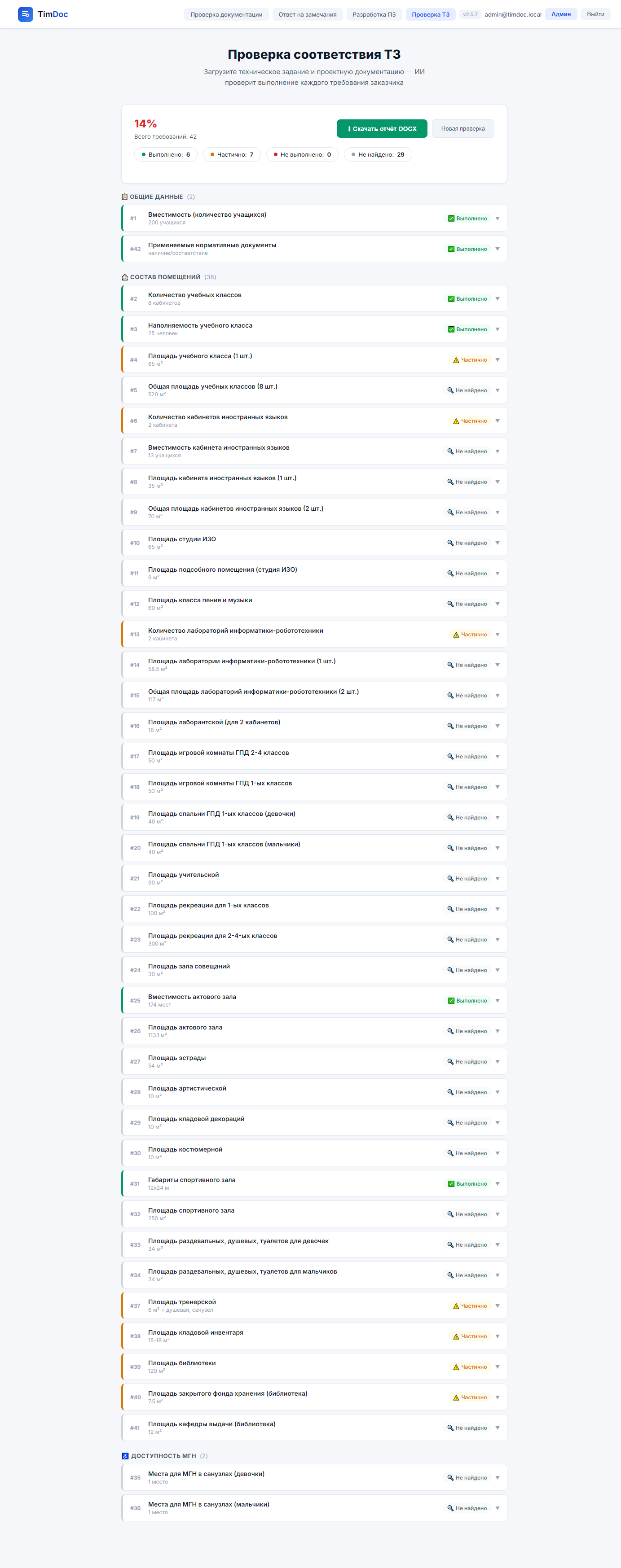621x1568 pixels.
Task: Click the magnifier icon on requirement #5 status
Action: 449,390
